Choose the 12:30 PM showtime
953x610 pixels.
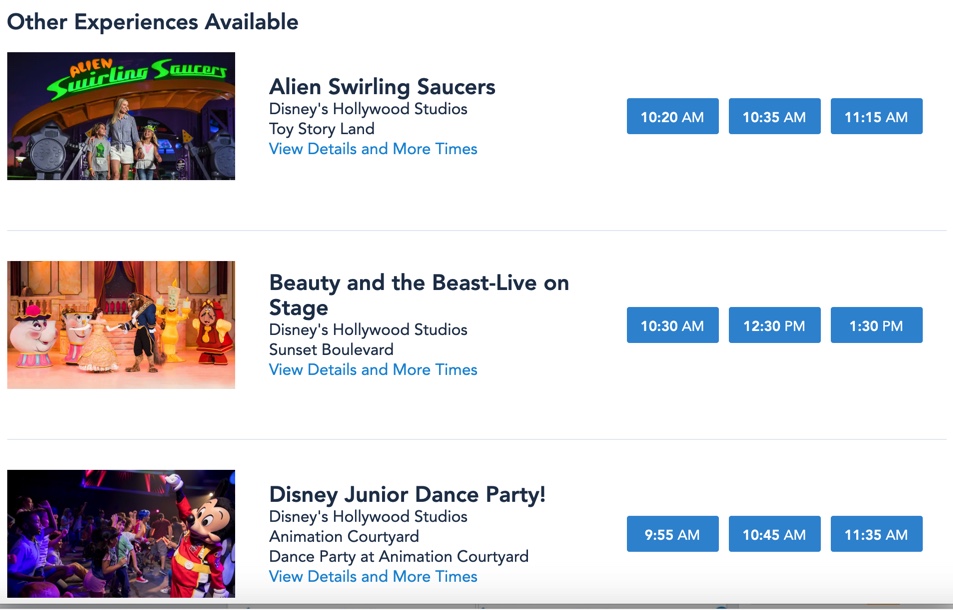coord(774,326)
